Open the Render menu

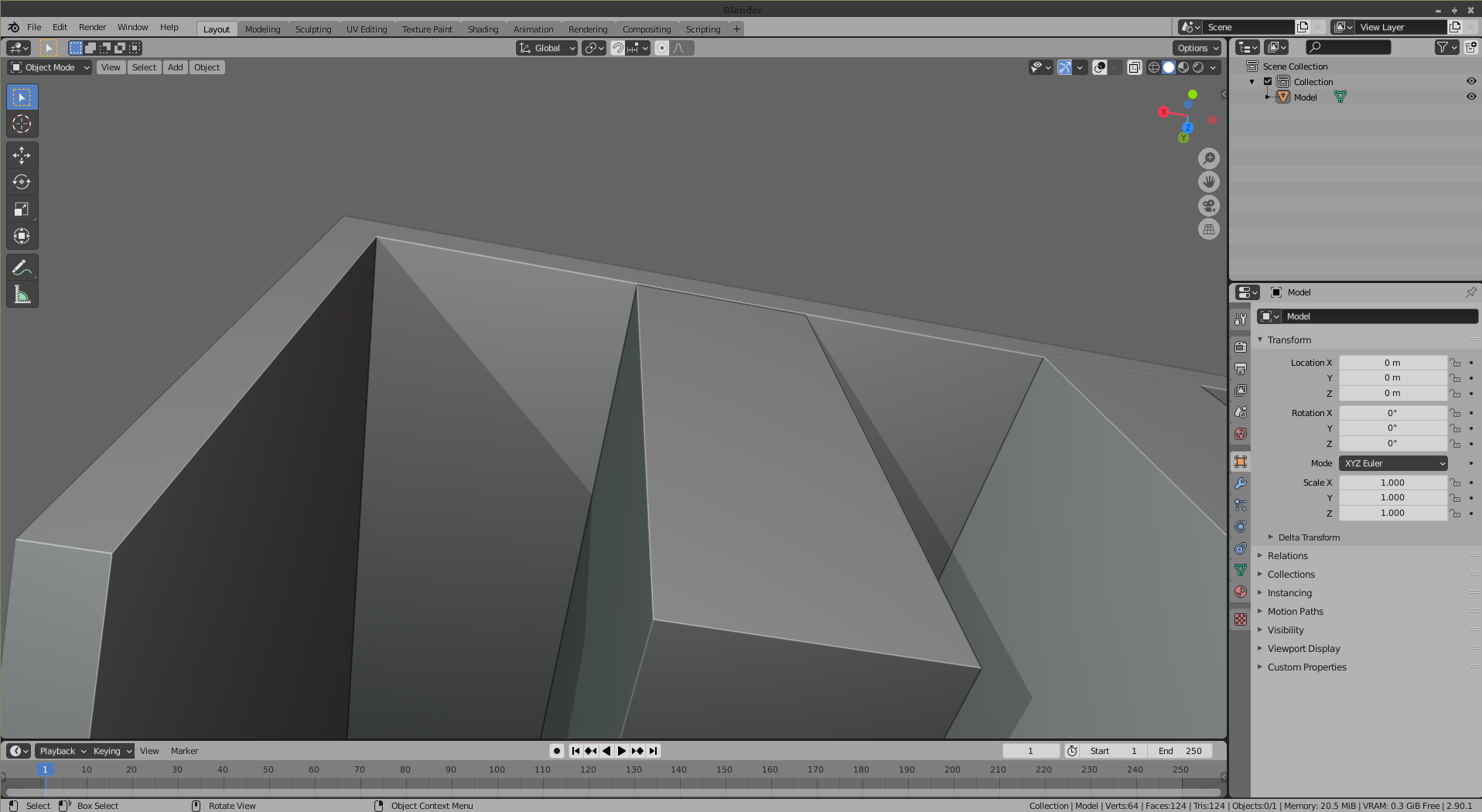(x=92, y=27)
